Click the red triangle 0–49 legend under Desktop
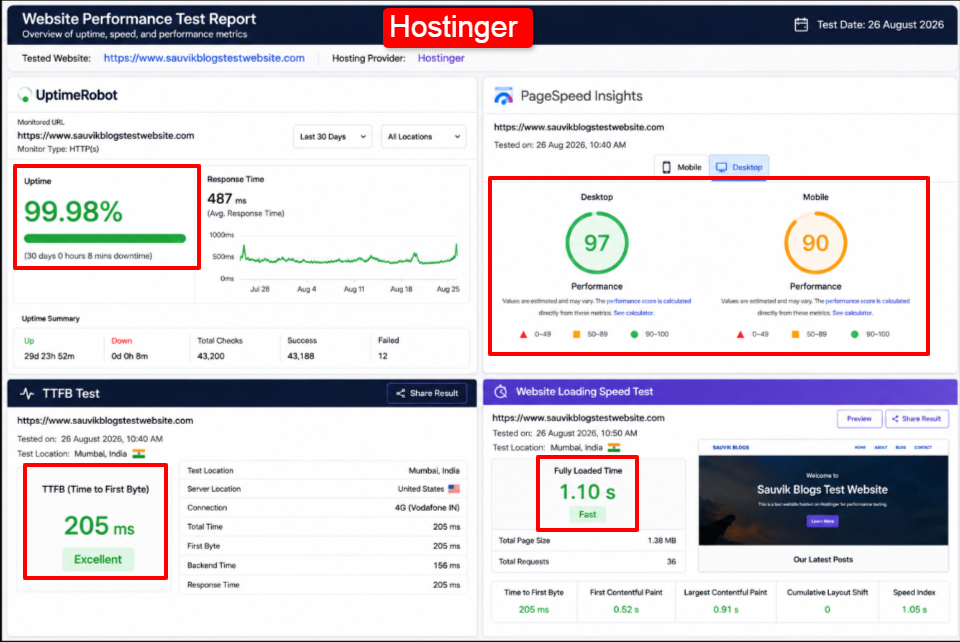 coord(523,334)
